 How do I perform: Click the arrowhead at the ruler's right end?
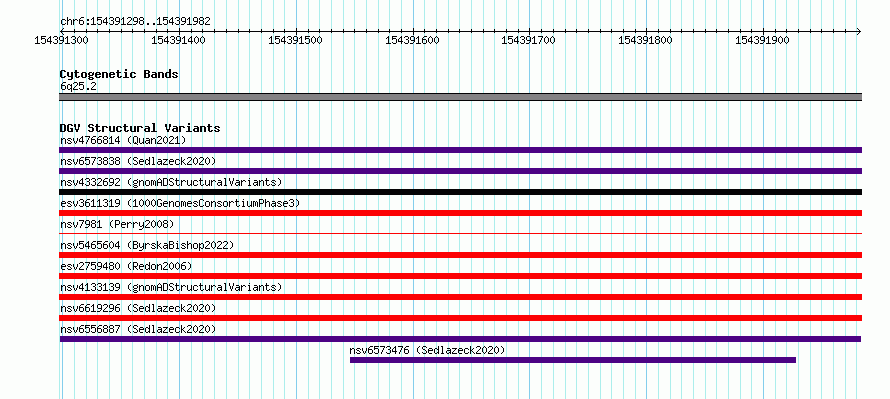(x=858, y=31)
